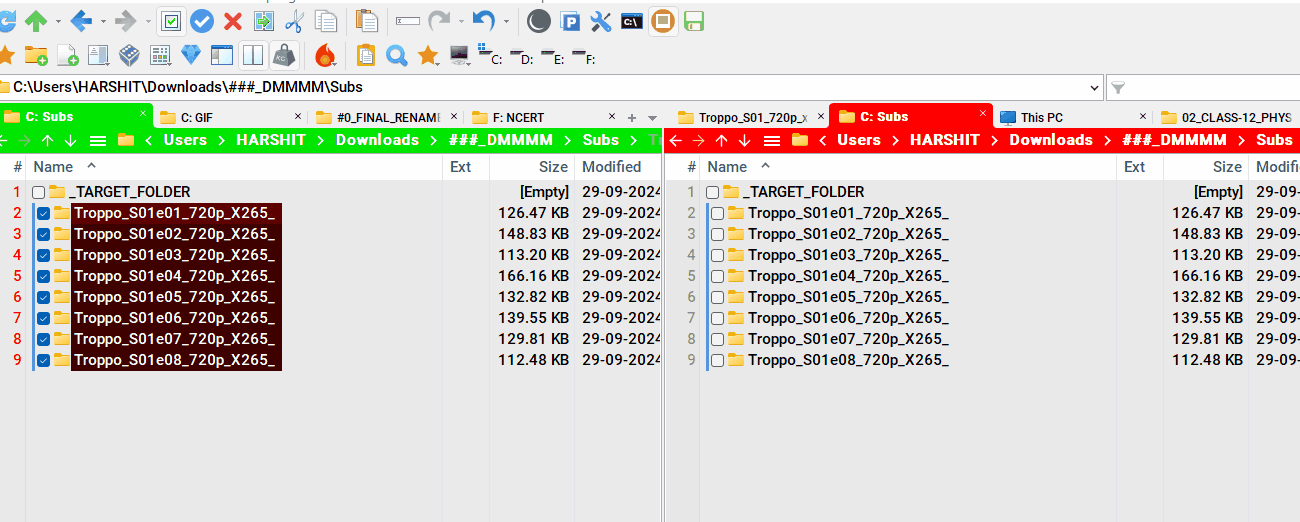Select Troppo_S01e07 folder in right pane
The image size is (1300, 522).
[x=847, y=339]
